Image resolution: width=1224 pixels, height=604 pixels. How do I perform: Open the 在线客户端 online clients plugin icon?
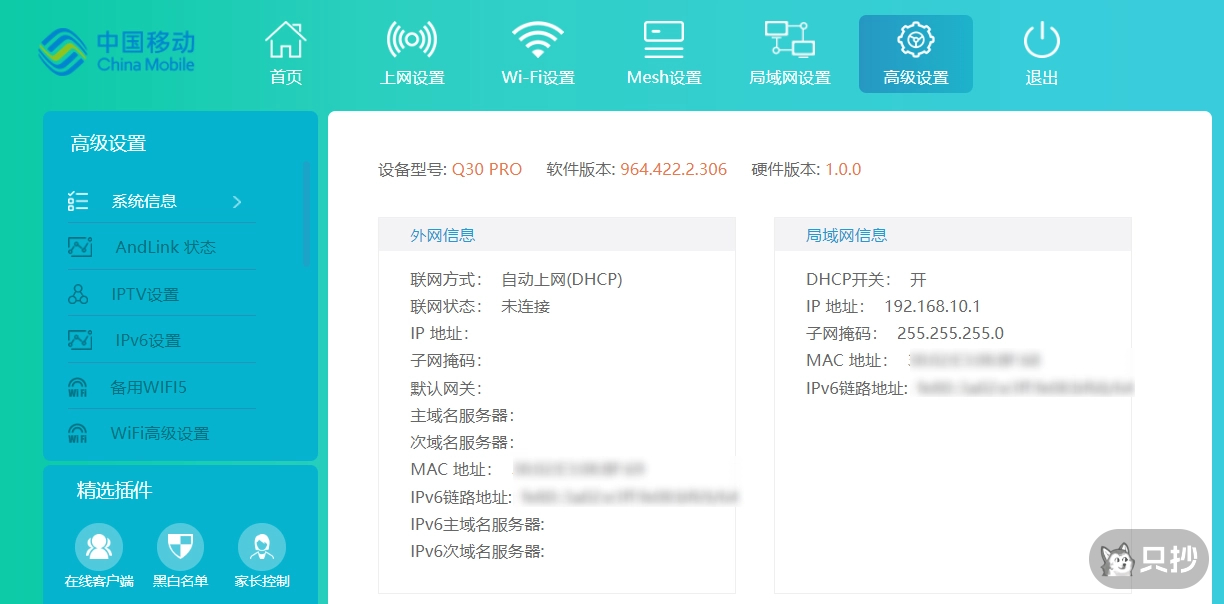click(99, 545)
